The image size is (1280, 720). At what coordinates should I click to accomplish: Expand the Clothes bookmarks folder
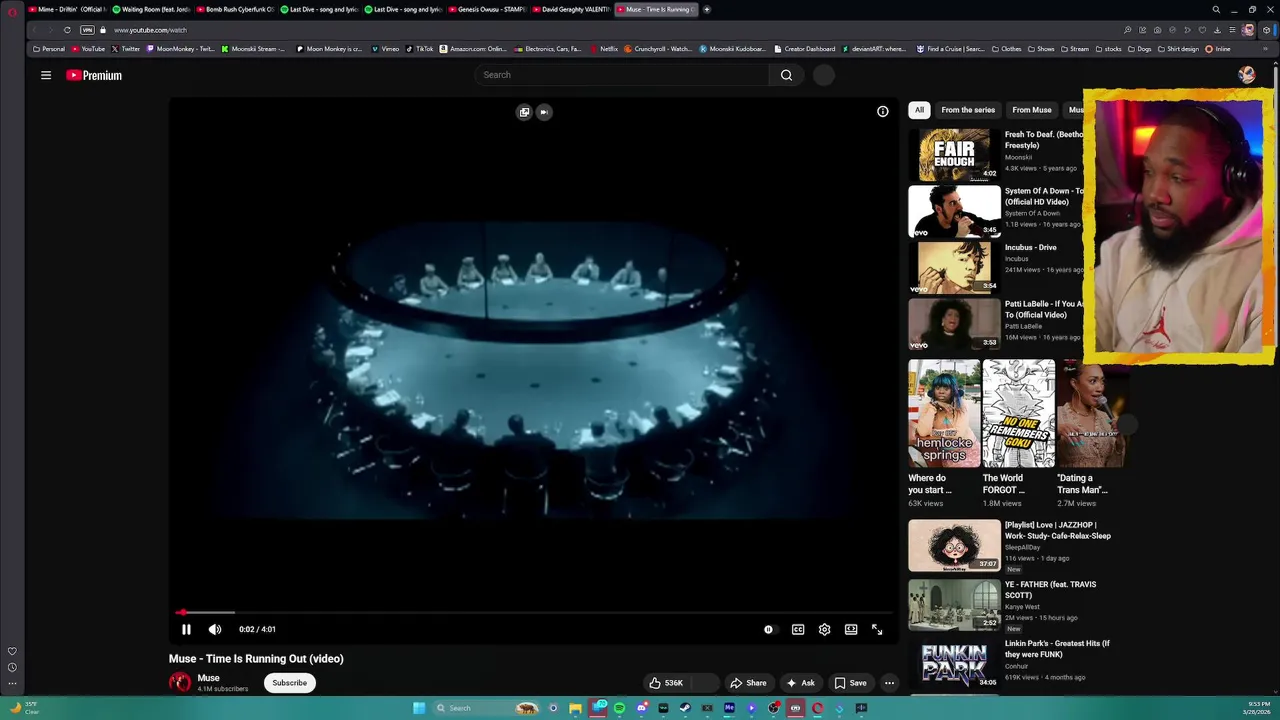1006,49
